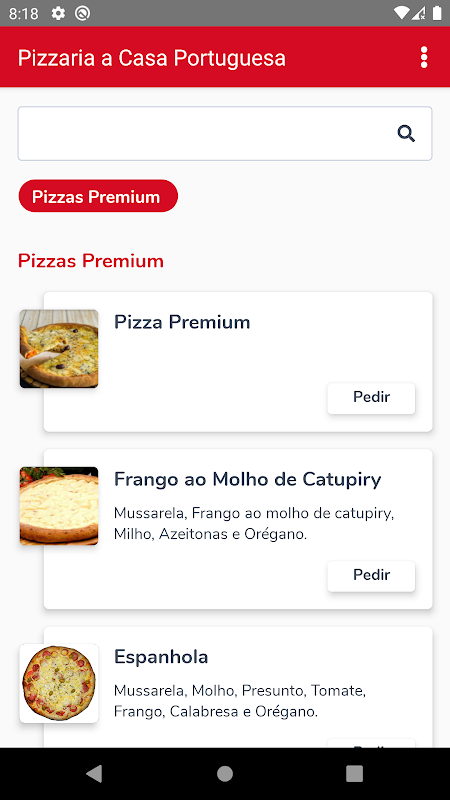Open the Frango ao Molho de Catupiry photo
Viewport: 450px width, 800px height.
click(59, 506)
